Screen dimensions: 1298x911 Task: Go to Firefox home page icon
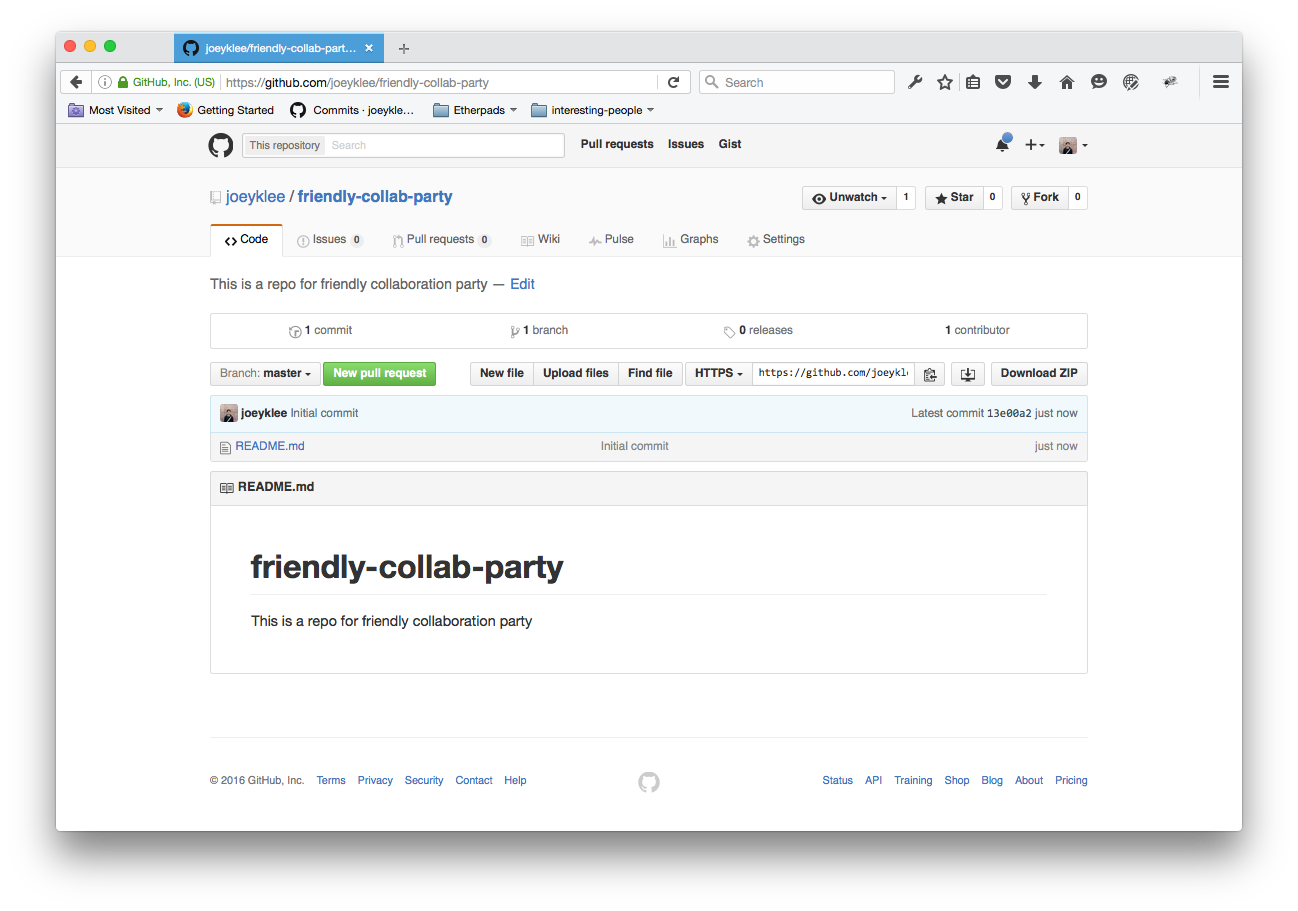(1066, 83)
